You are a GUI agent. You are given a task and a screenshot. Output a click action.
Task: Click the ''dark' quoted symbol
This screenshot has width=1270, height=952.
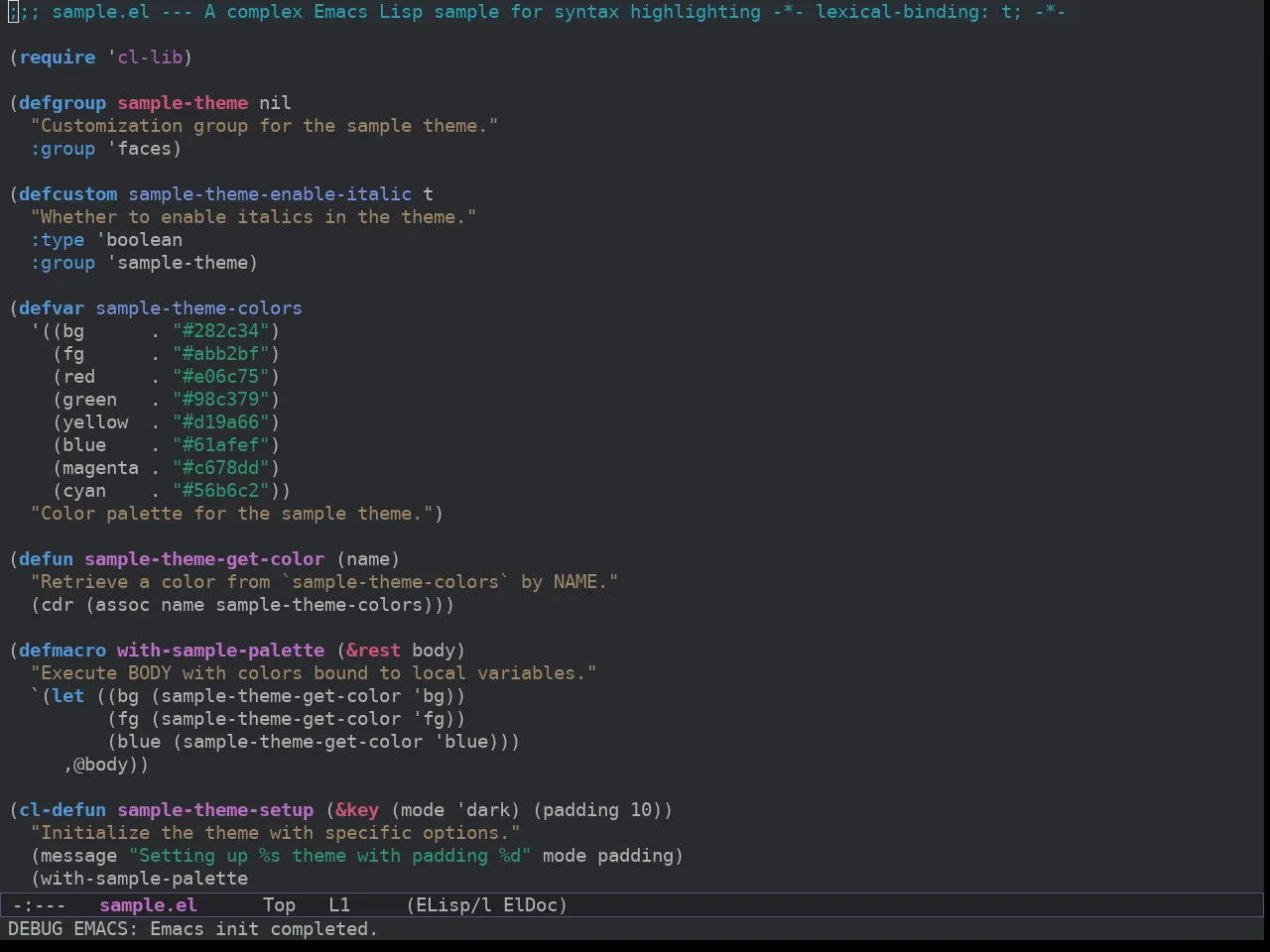tap(482, 810)
